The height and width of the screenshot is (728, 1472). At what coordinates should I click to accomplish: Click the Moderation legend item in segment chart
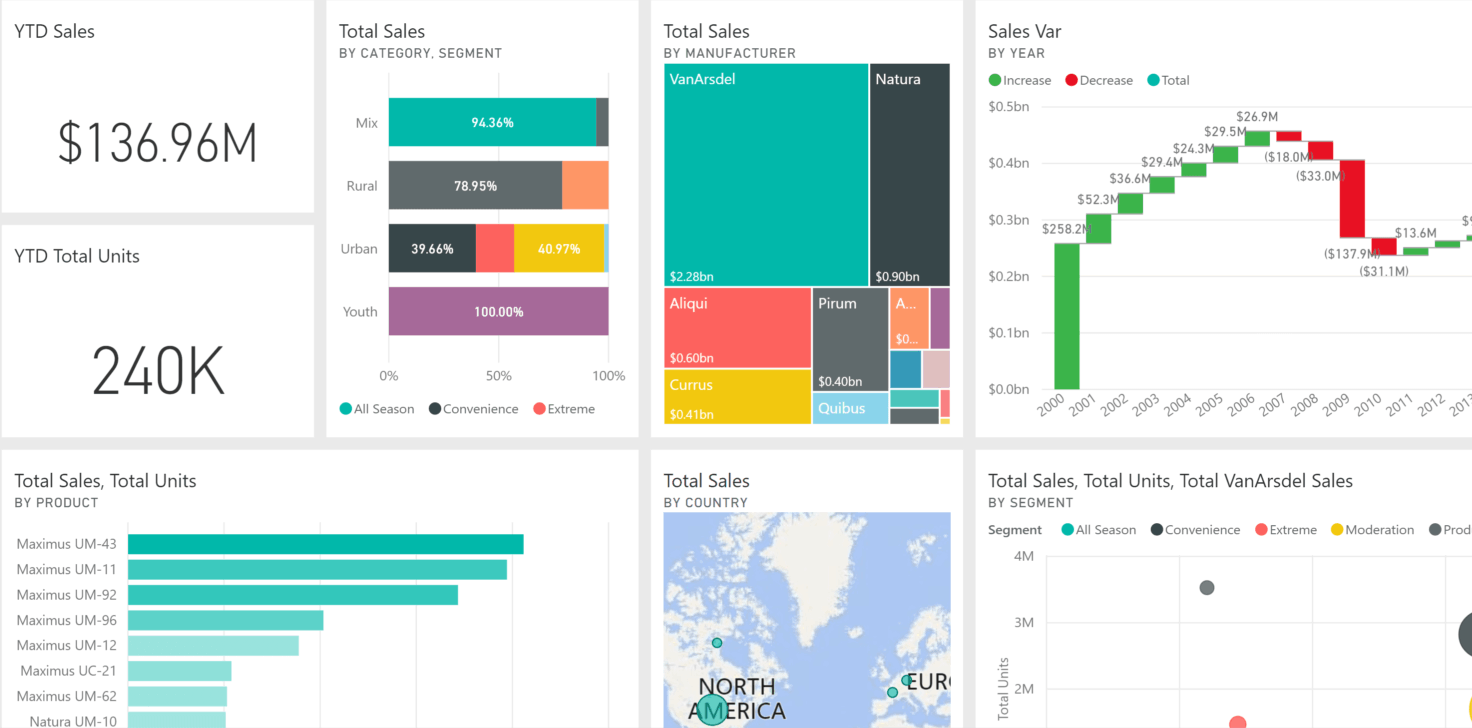click(1370, 530)
